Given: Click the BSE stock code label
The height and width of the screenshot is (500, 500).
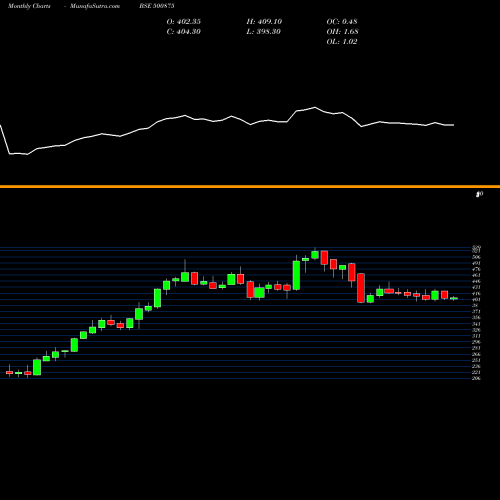Looking at the screenshot, I should point(157,6).
